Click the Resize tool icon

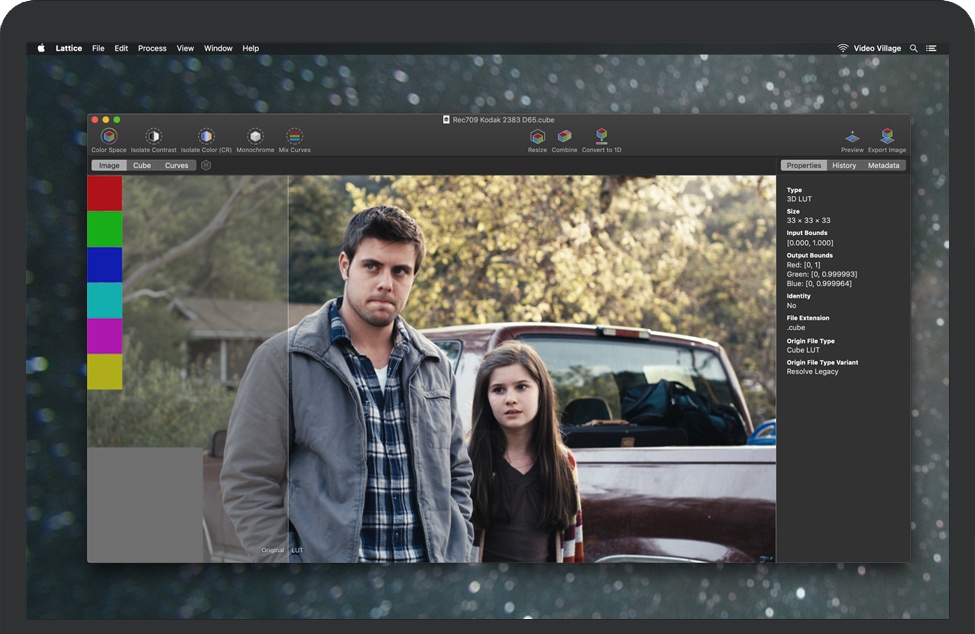(536, 138)
